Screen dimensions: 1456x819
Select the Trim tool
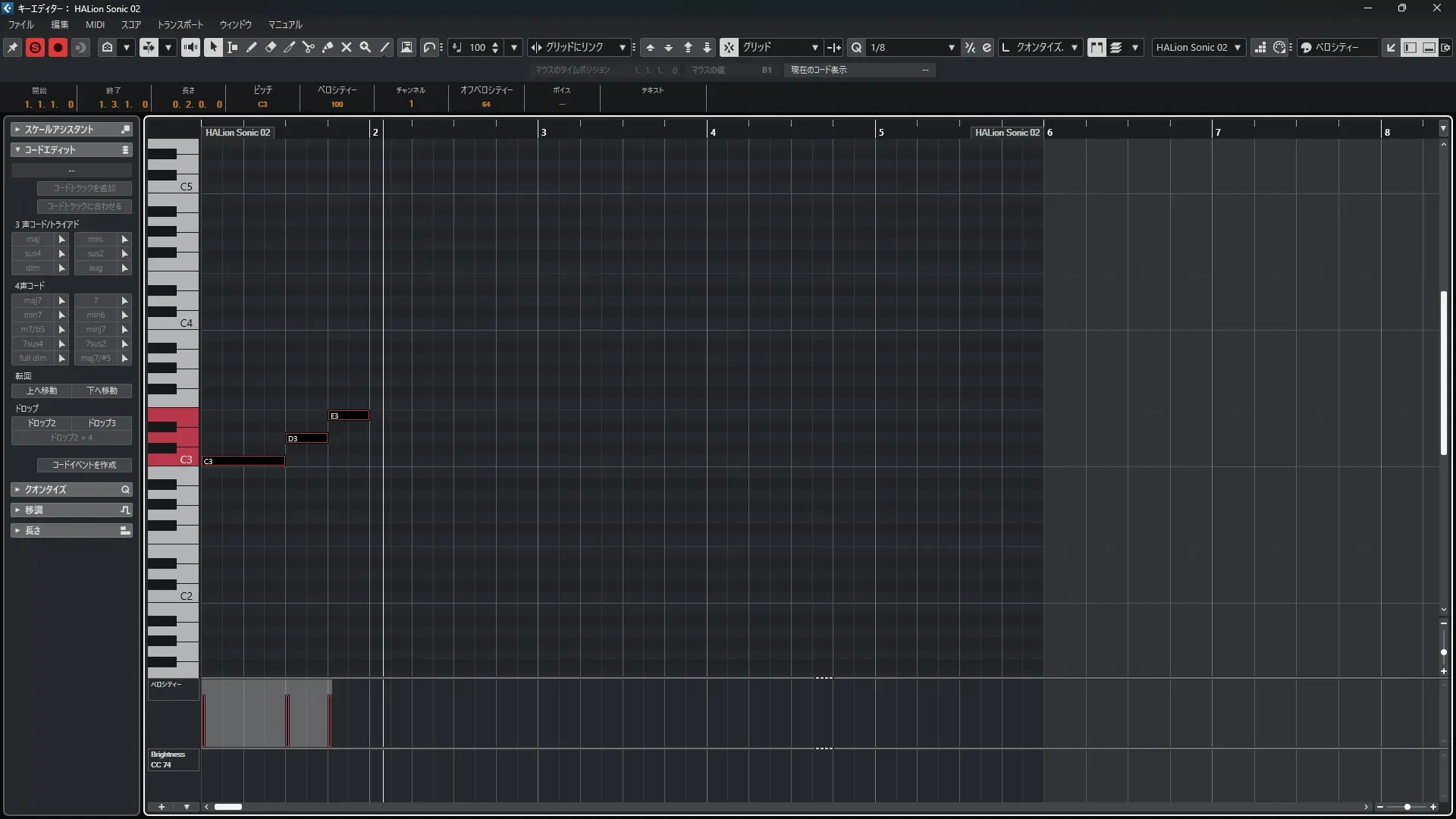tap(290, 47)
